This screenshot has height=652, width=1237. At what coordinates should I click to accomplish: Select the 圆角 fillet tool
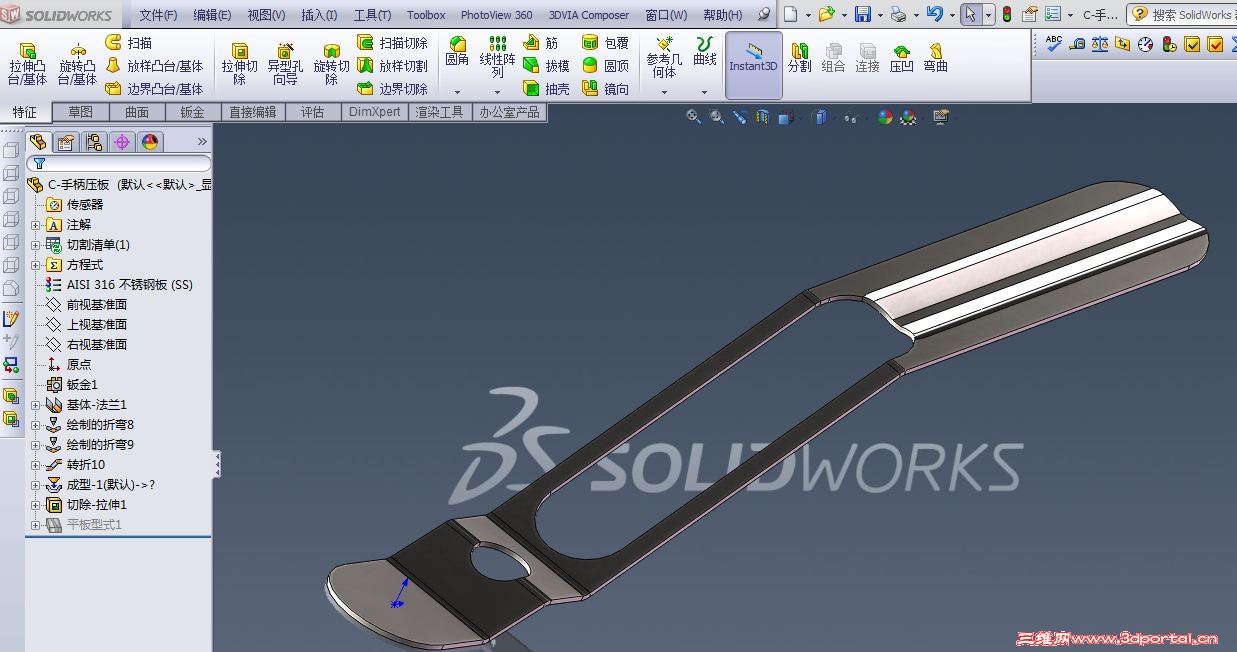pyautogui.click(x=457, y=51)
